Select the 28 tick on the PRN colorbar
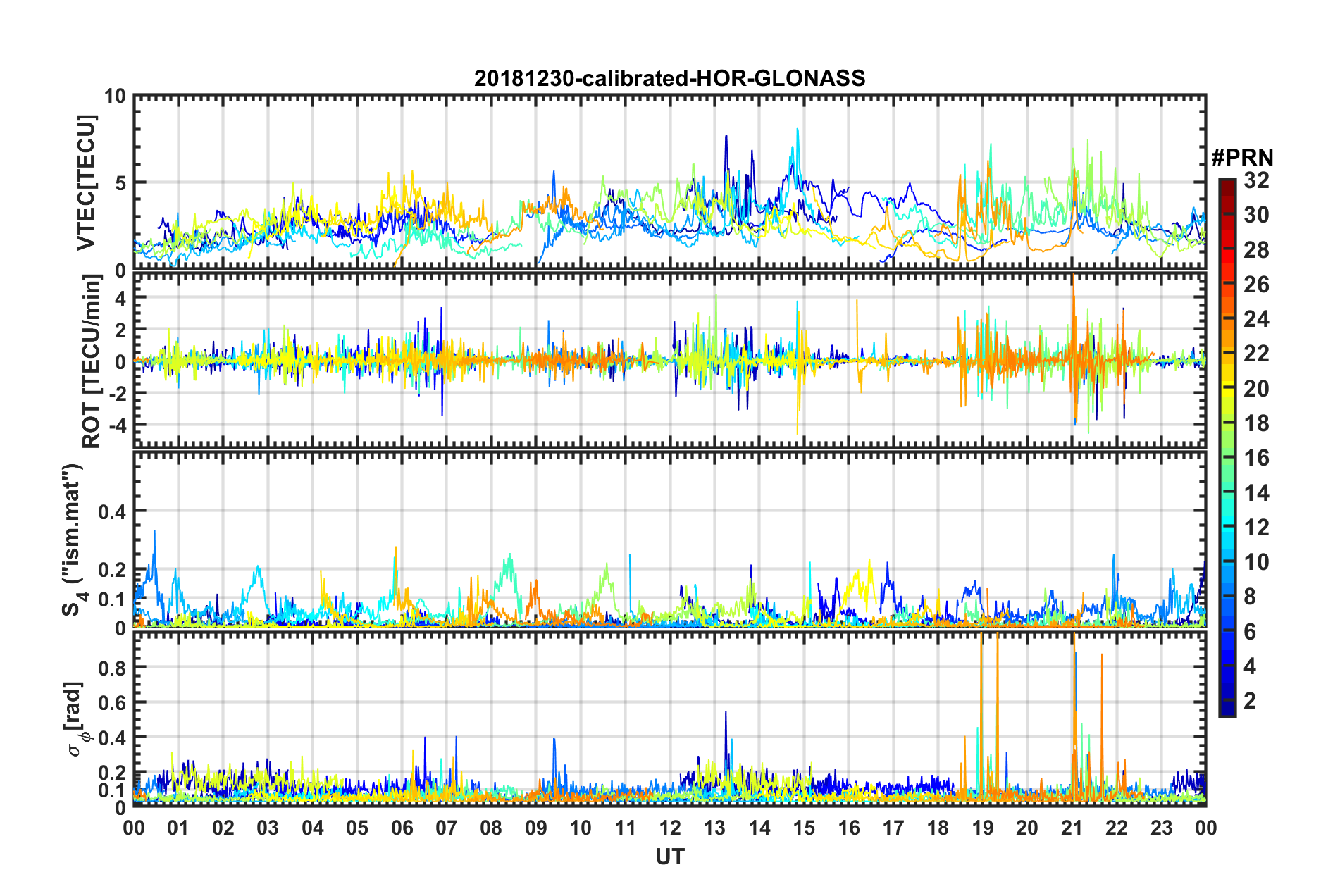Screen dimensions: 1340x896 1256,250
